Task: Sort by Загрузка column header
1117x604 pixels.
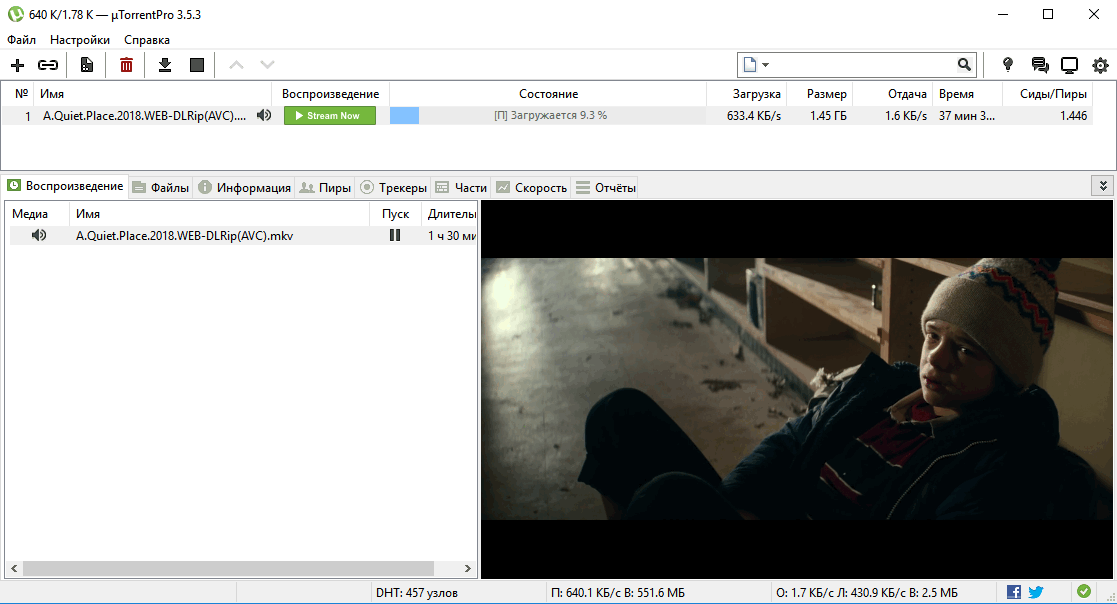Action: (x=746, y=94)
